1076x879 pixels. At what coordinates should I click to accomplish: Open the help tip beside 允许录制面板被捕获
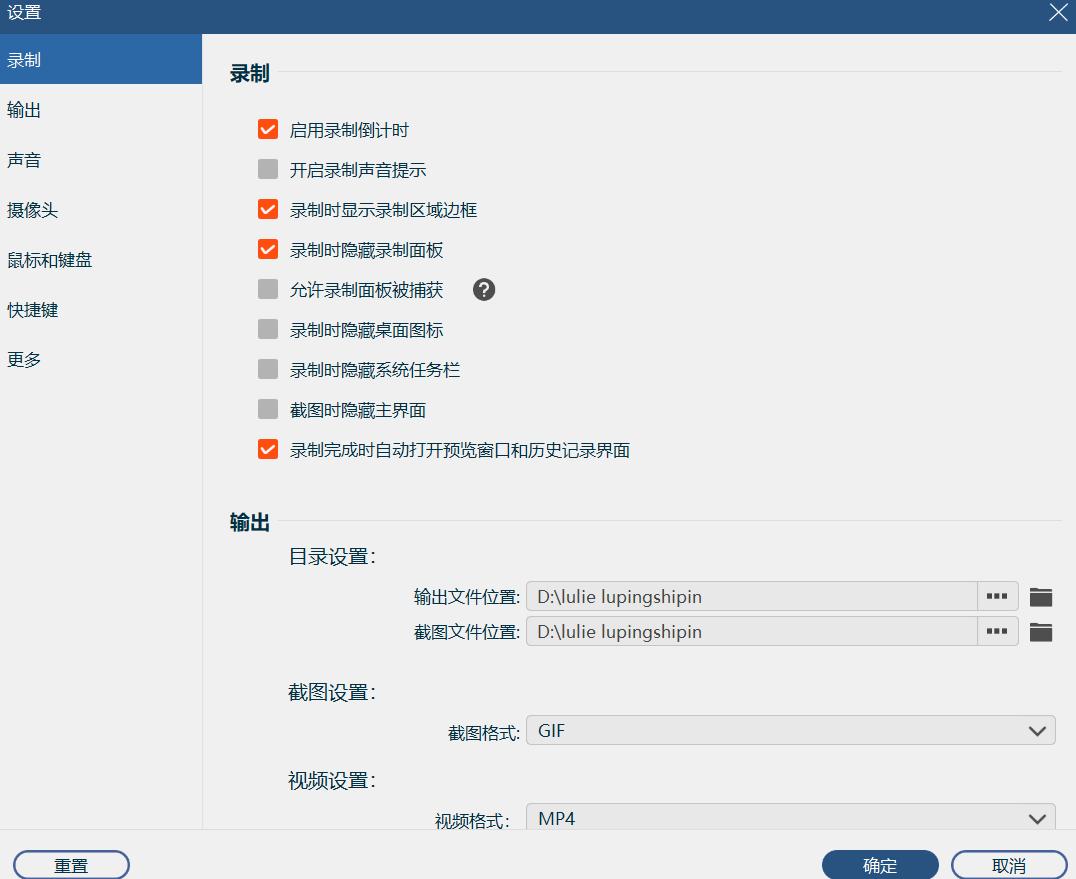coord(484,290)
